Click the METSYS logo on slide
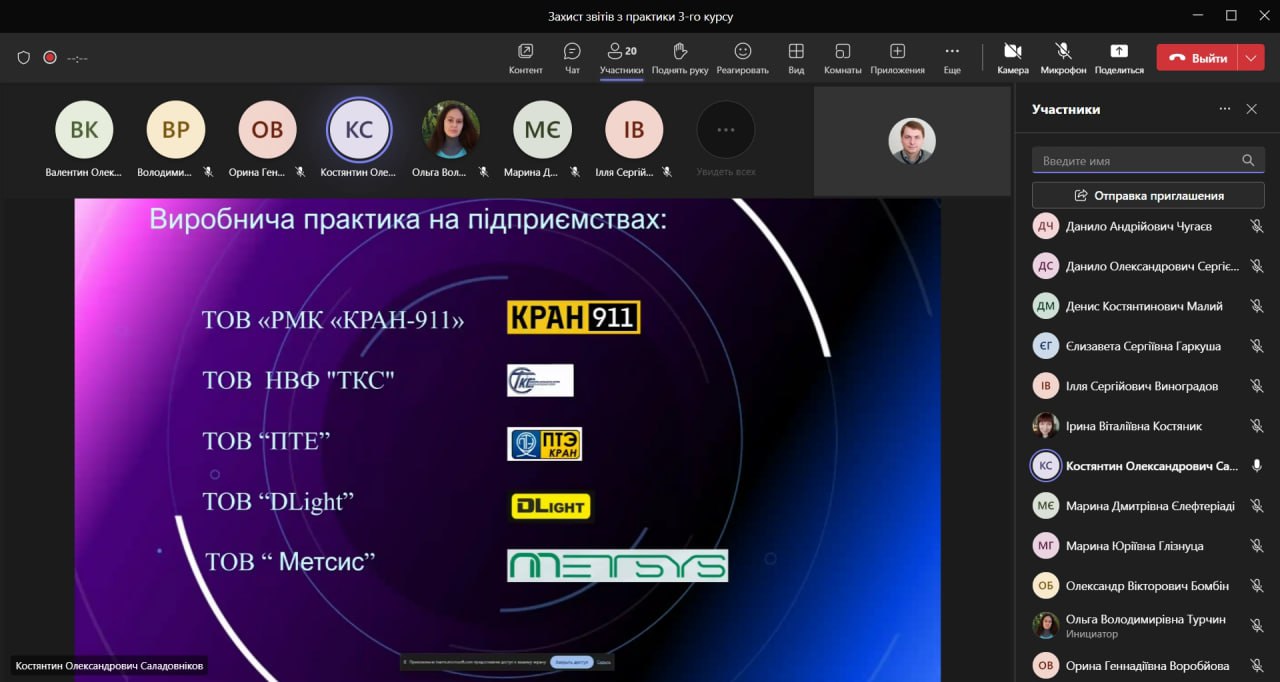The image size is (1280, 682). coord(617,566)
